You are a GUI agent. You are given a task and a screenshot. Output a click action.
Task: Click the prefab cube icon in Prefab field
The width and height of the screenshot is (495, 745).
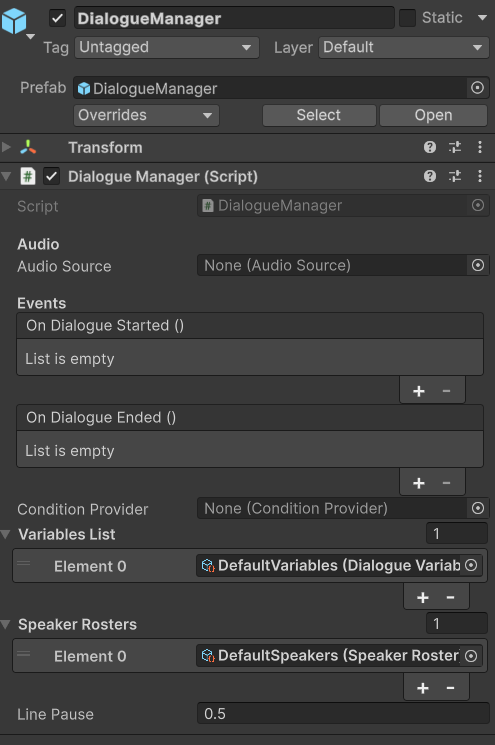coord(84,88)
